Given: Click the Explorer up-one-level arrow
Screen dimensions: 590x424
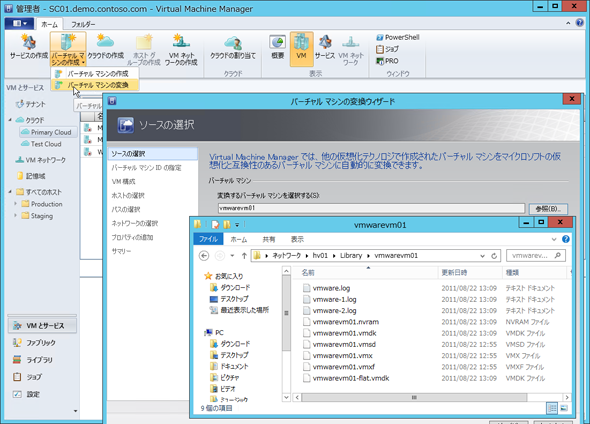Looking at the screenshot, I should point(244,255).
